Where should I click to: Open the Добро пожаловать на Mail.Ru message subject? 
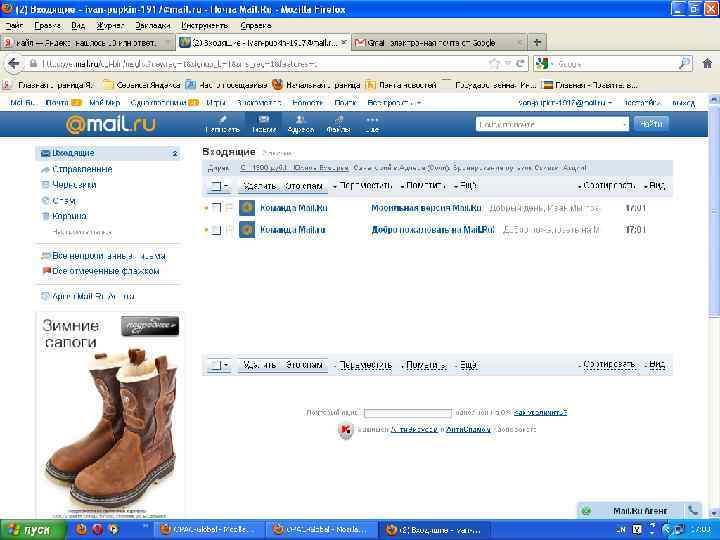[x=433, y=230]
